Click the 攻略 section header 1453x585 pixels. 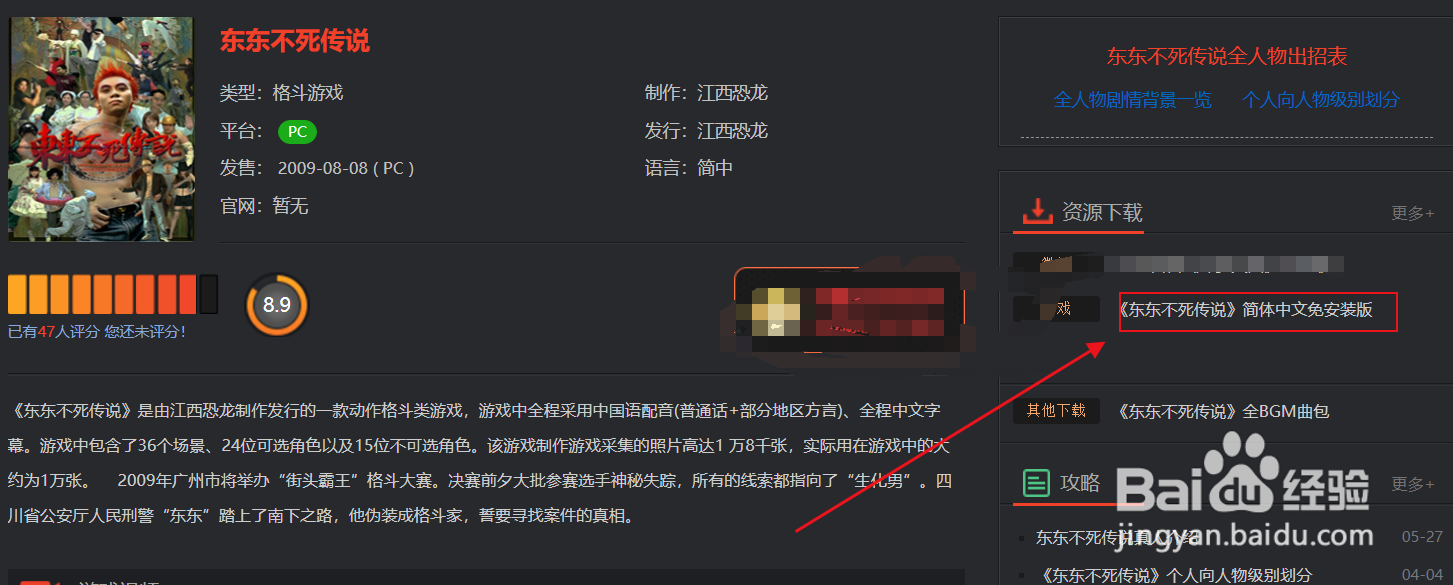tap(1080, 483)
